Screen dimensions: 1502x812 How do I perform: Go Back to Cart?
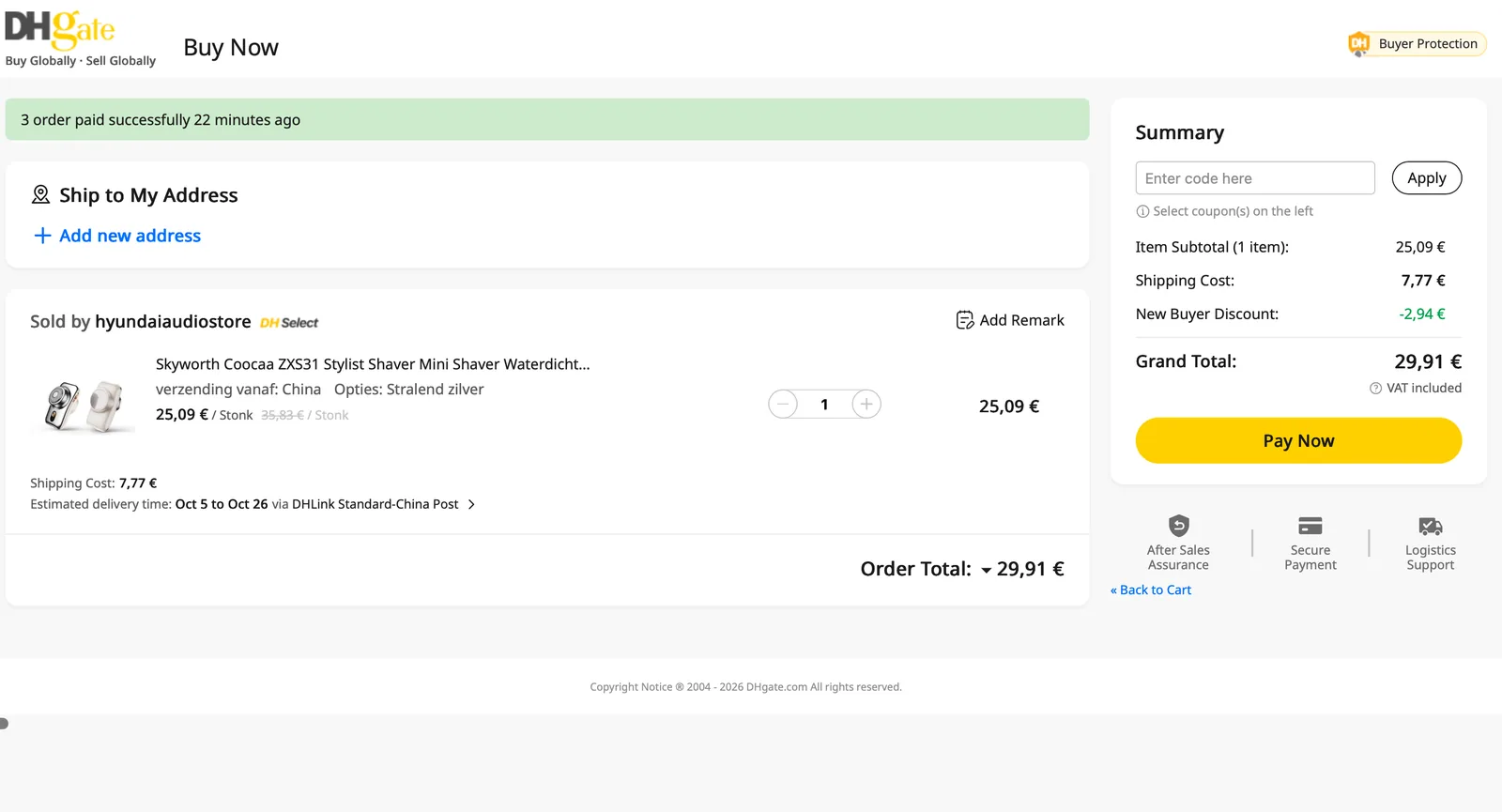coord(1151,590)
